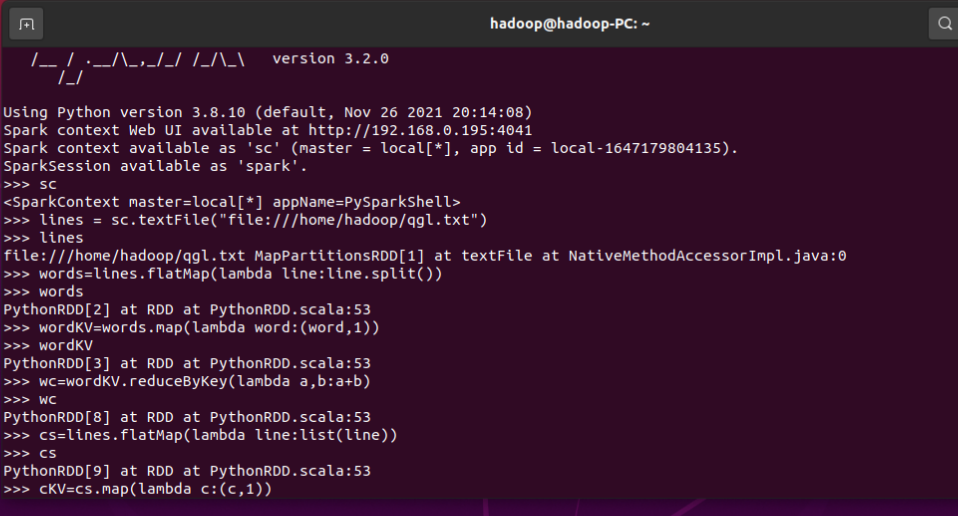This screenshot has width=958, height=516.
Task: Click the PythonRDD[2] output line
Action: (187, 310)
